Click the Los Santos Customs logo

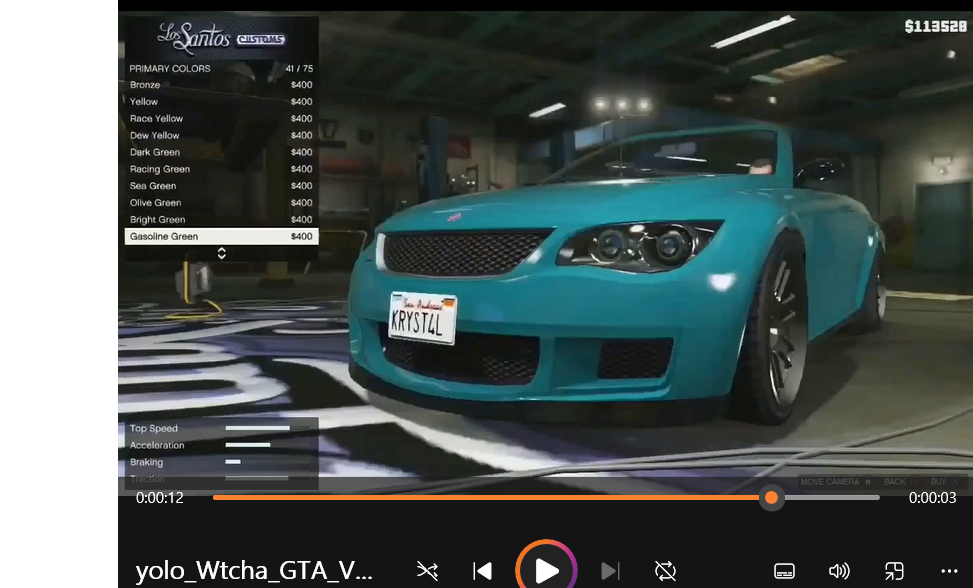pos(222,38)
